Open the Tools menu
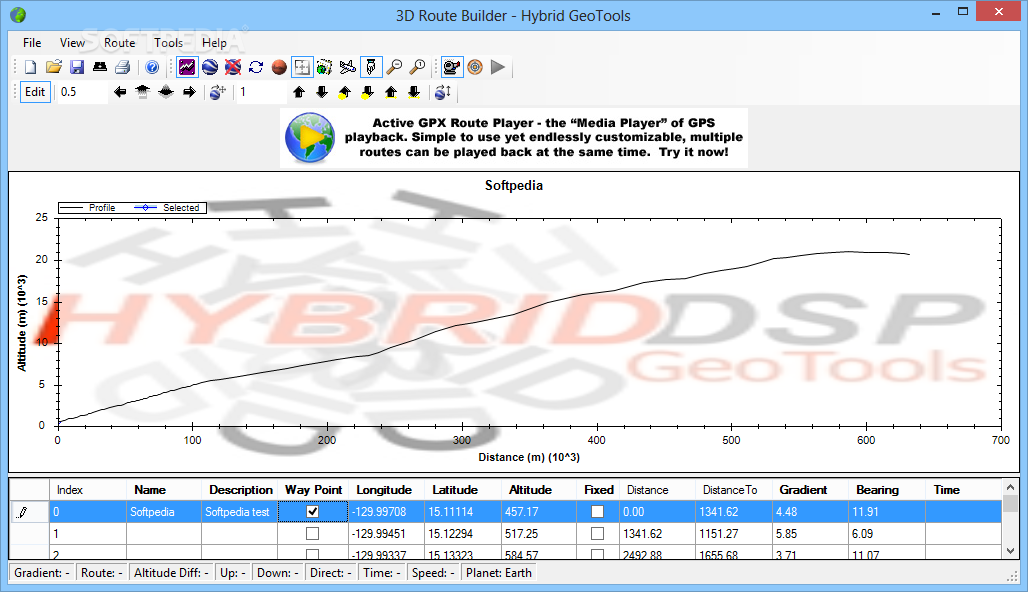This screenshot has height=592, width=1028. (168, 43)
